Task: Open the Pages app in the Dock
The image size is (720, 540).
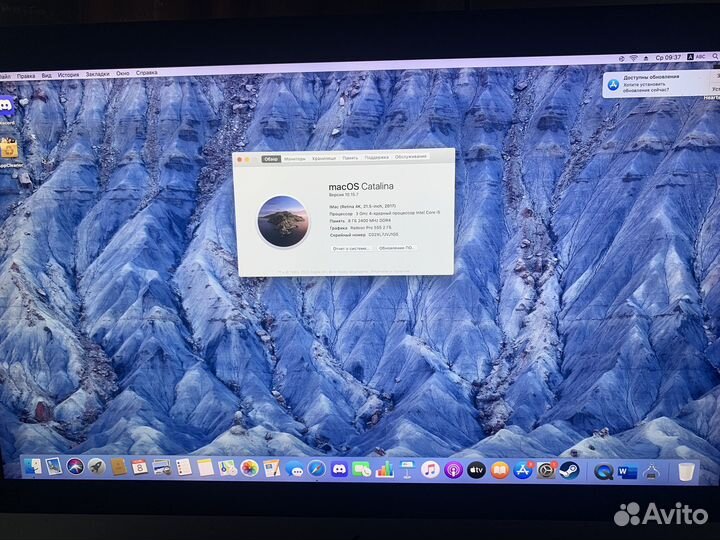Action: pos(271,469)
